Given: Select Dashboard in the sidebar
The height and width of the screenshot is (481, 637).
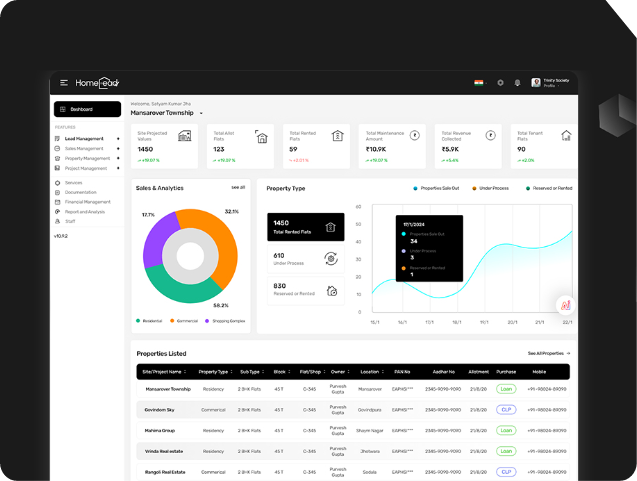Looking at the screenshot, I should pos(86,109).
